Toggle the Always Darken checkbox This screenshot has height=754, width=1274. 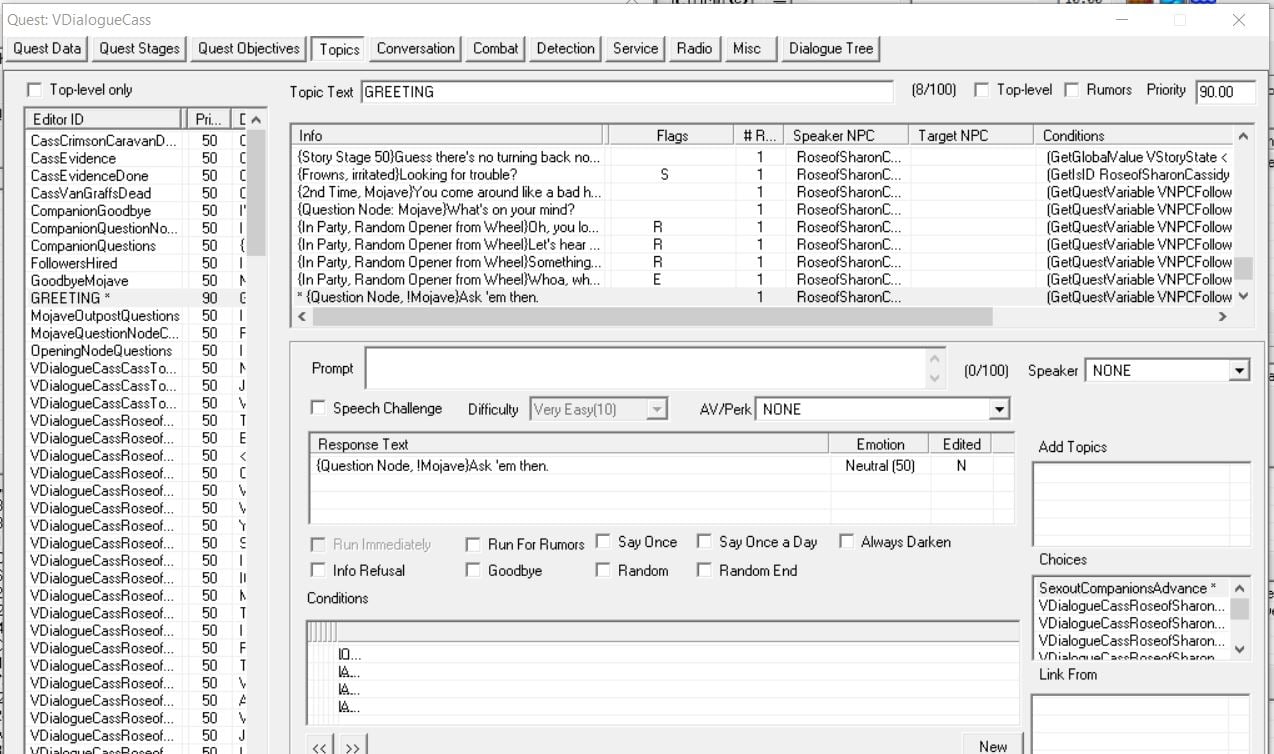pos(846,542)
